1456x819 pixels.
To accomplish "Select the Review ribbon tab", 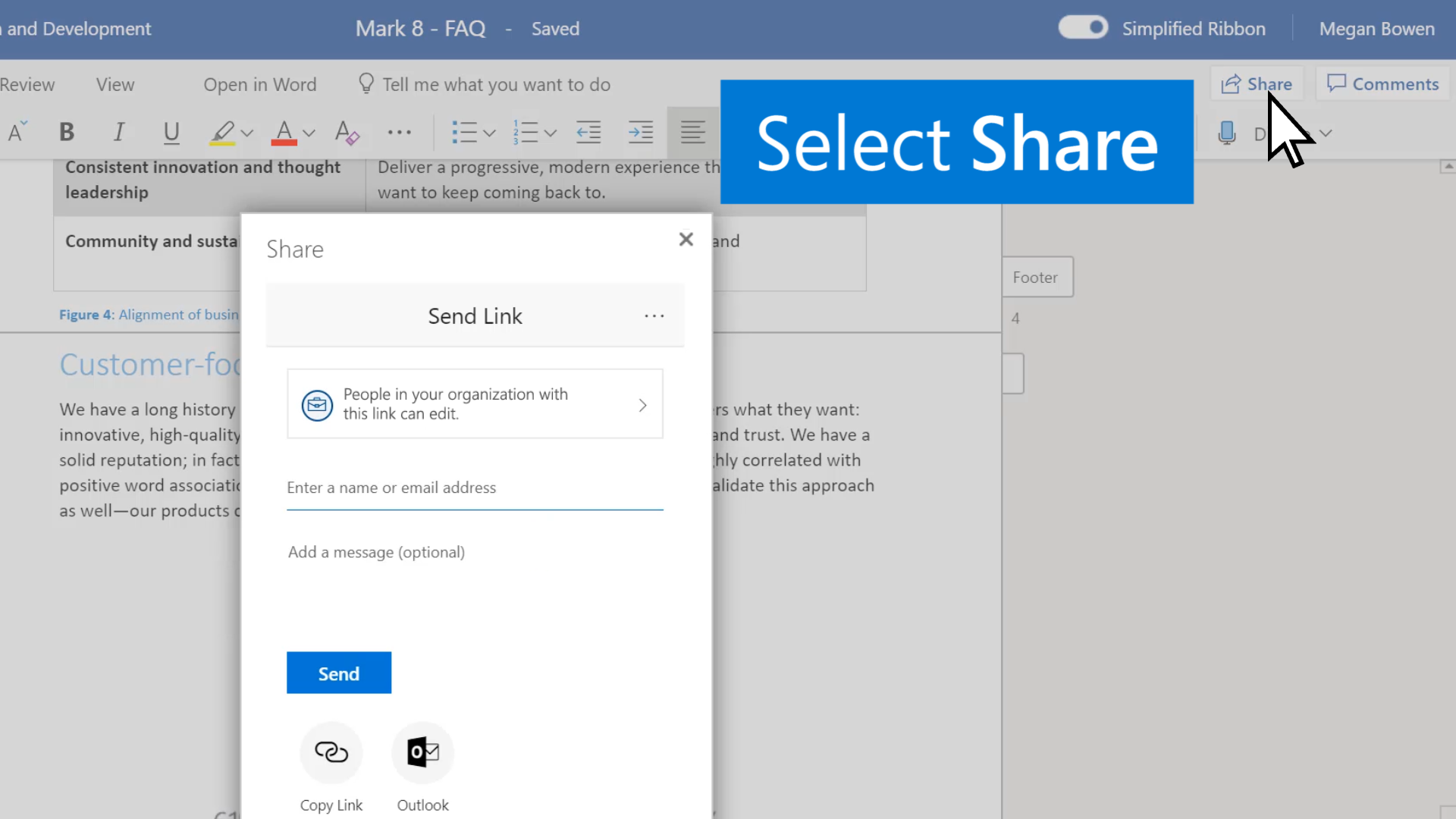I will 27,84.
